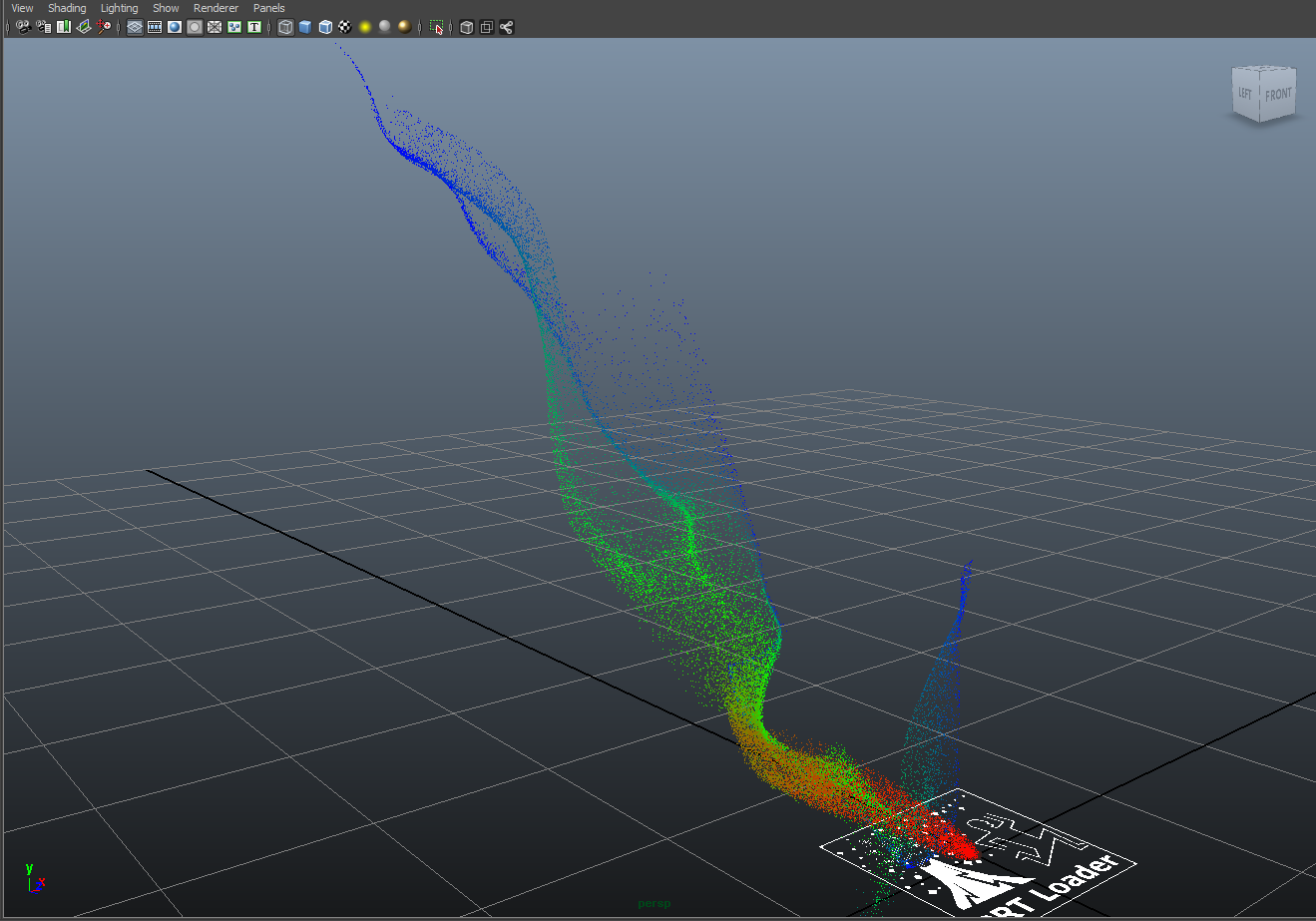The height and width of the screenshot is (921, 1316).
Task: Open the Panels menu
Action: [269, 8]
